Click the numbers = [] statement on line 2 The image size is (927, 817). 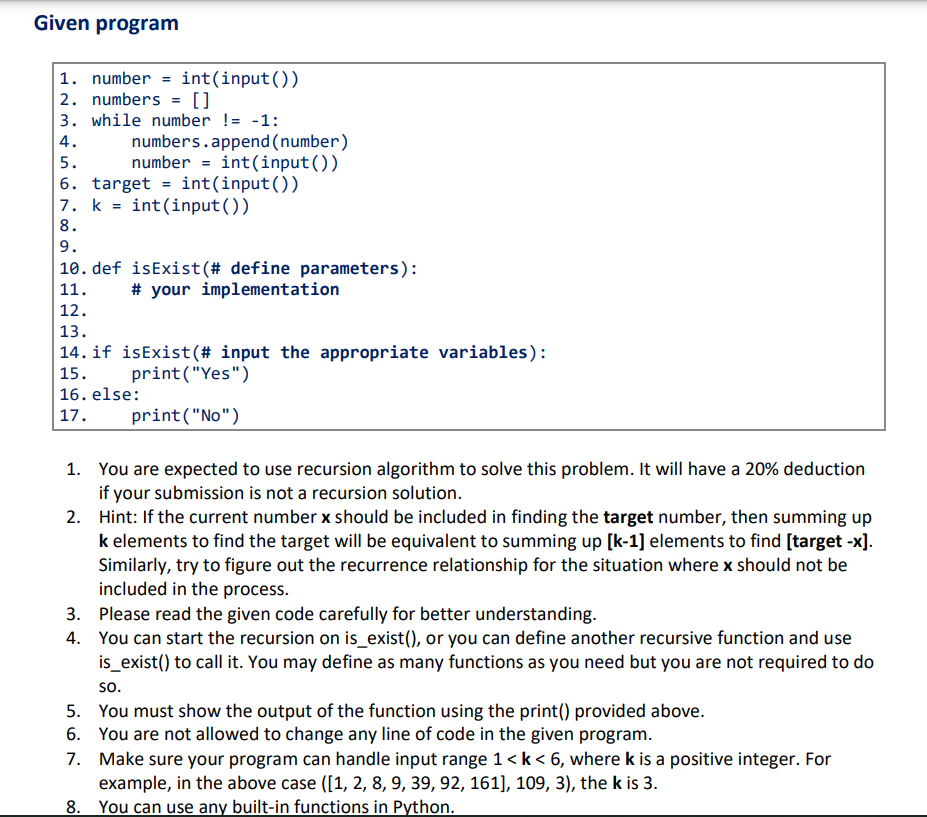150,99
